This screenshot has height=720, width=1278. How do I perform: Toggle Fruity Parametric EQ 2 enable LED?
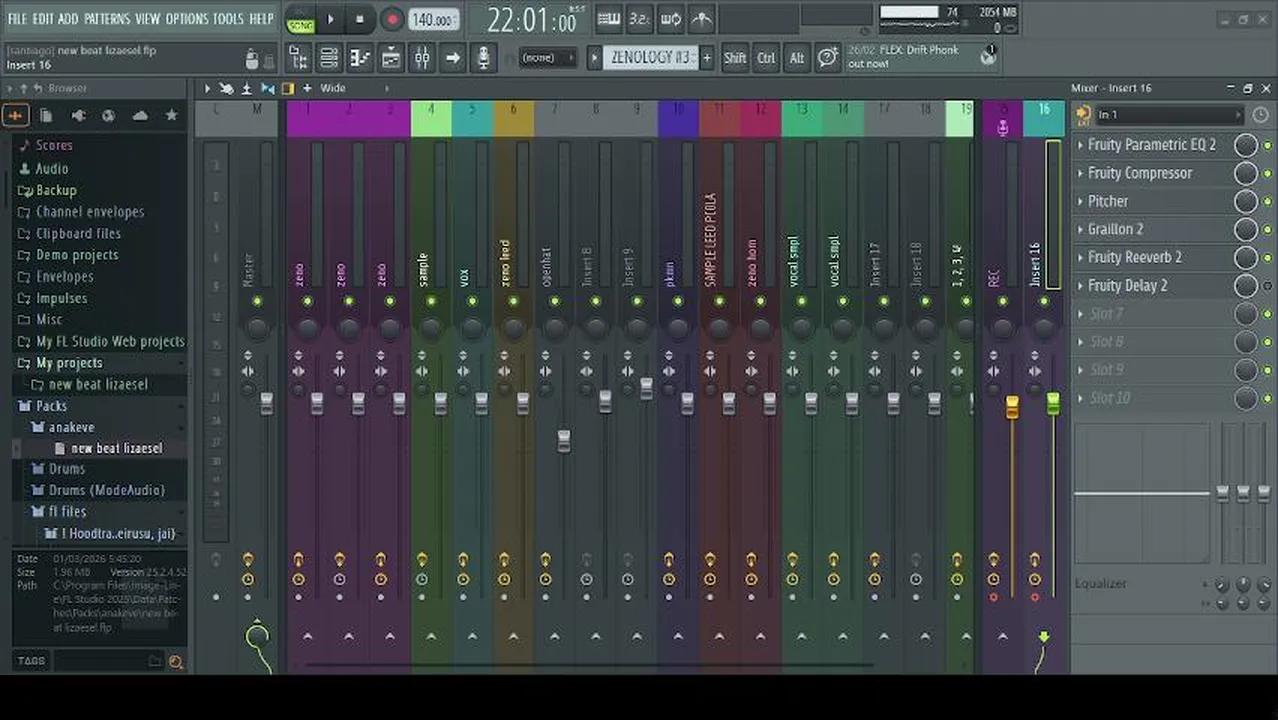[x=1268, y=145]
